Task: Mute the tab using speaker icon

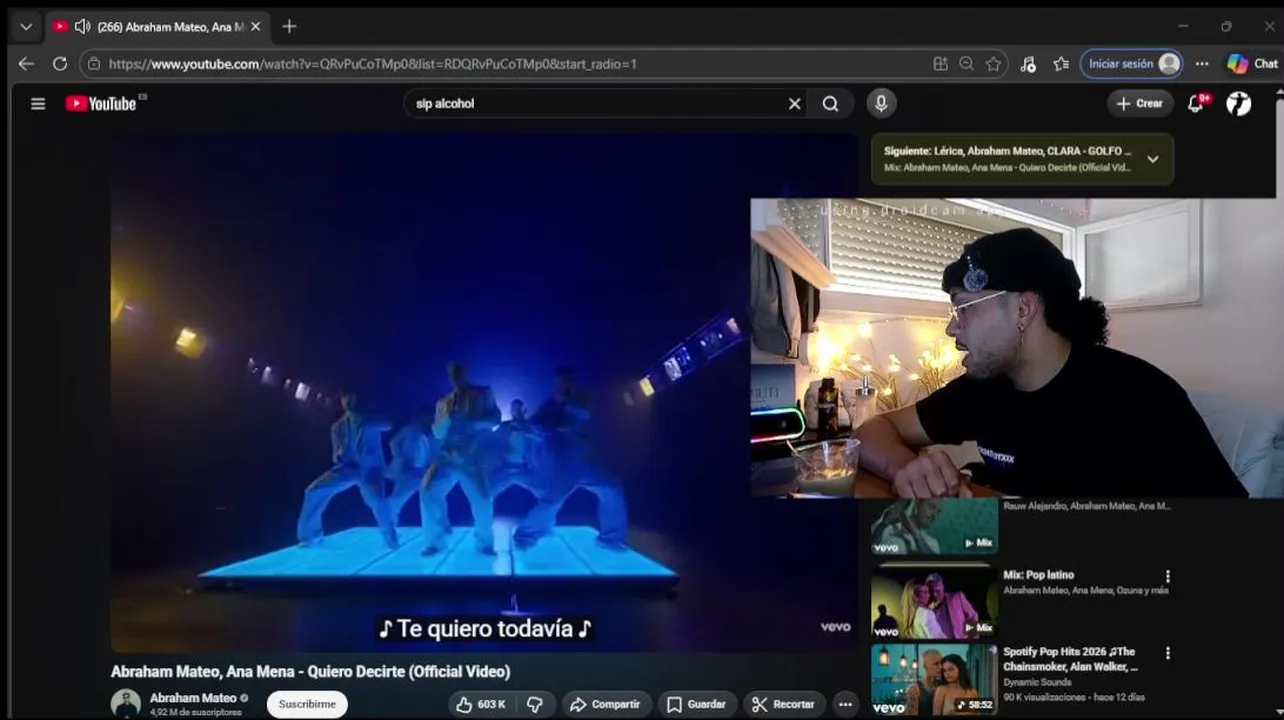Action: click(x=82, y=27)
